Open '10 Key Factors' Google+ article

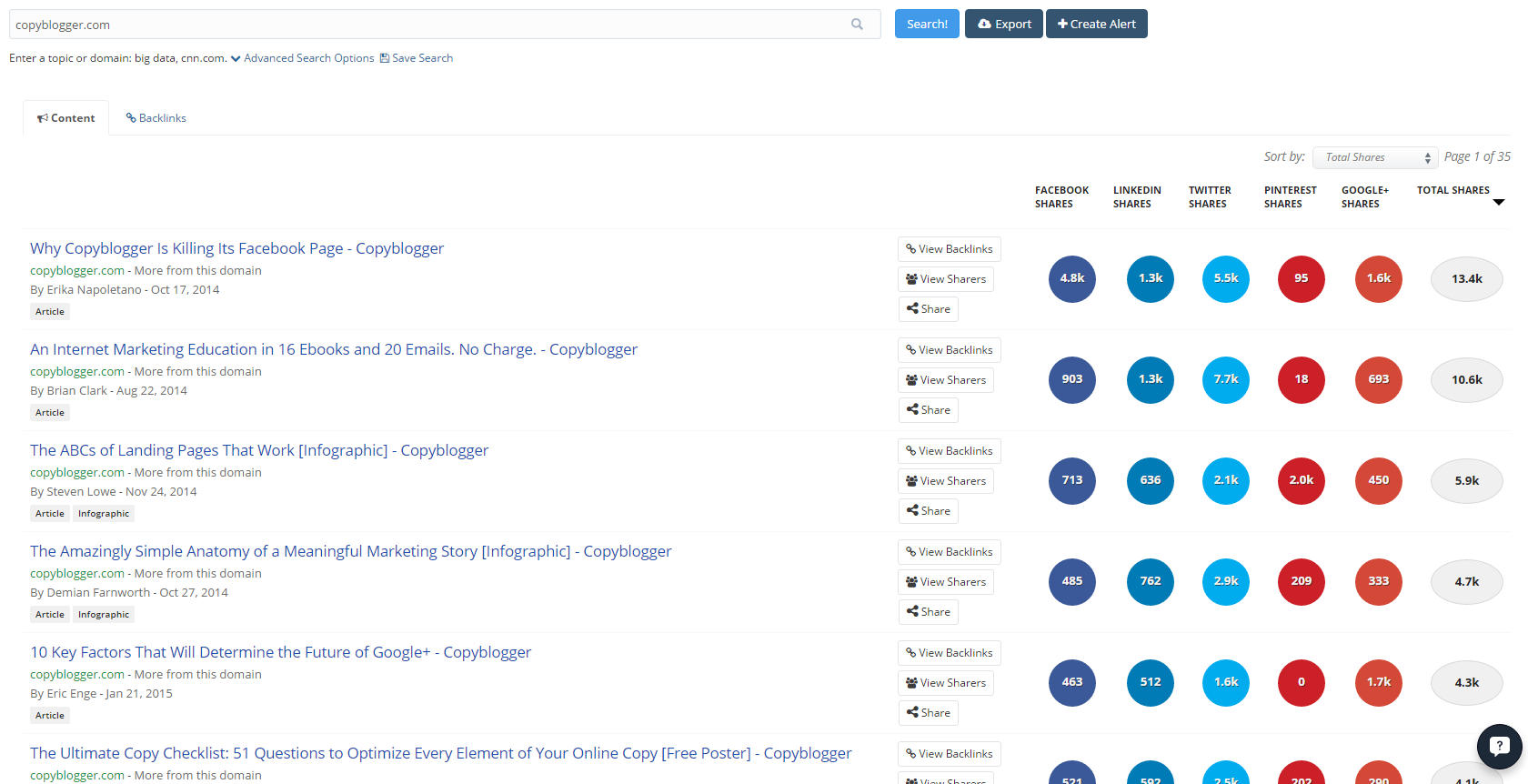[x=280, y=652]
